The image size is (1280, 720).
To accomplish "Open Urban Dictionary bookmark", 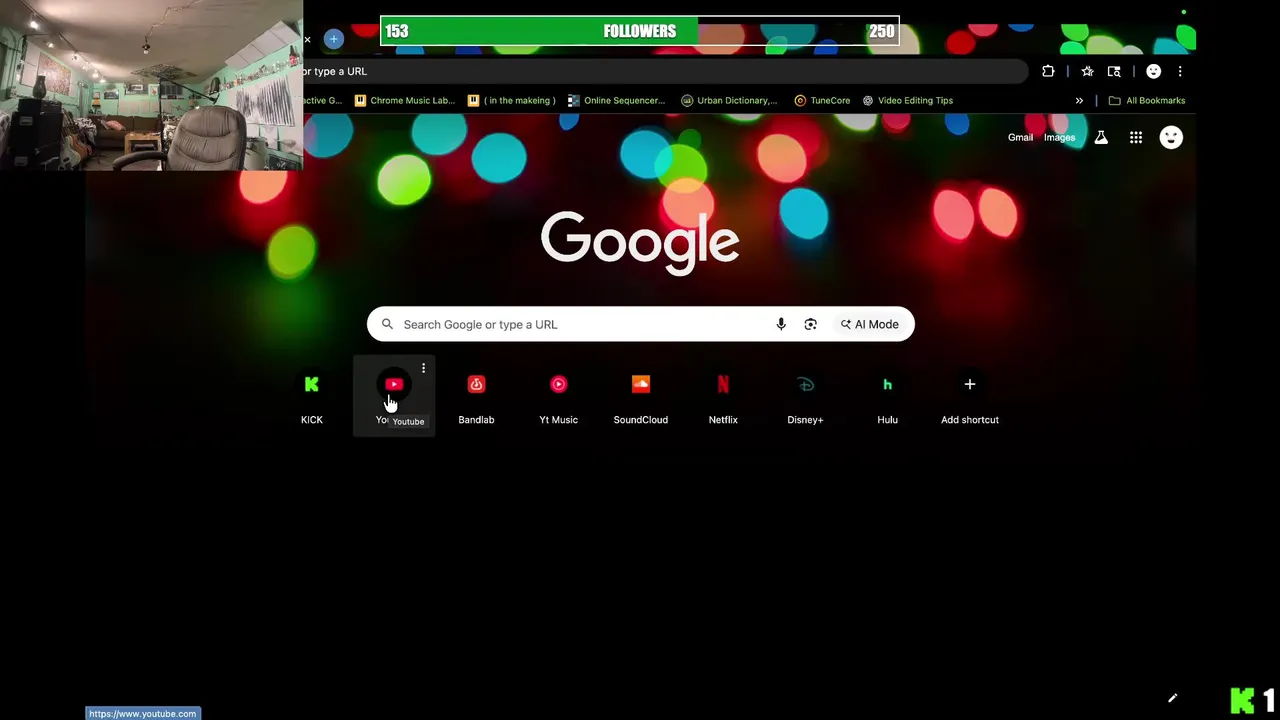I will 729,100.
